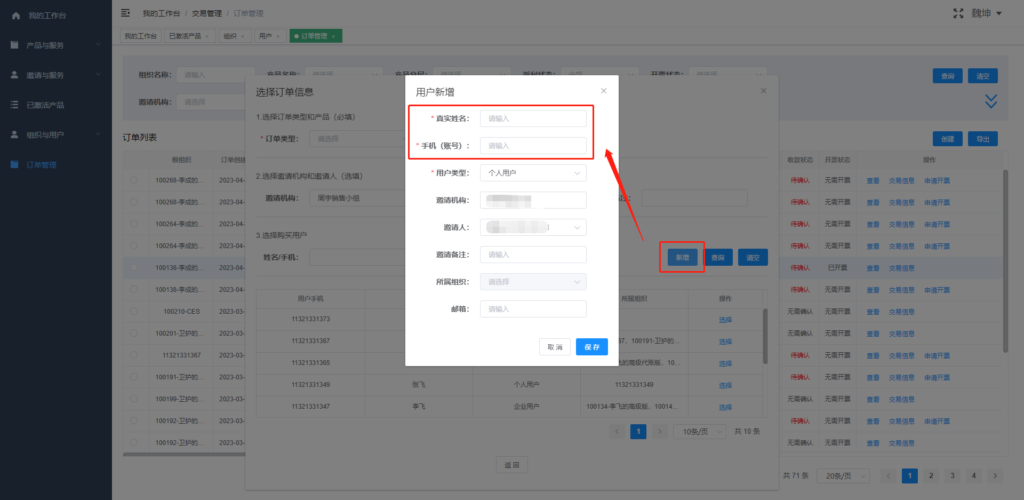Screen dimensions: 1024x500
Task: Click 查询 in the top filter bar
Action: coord(947,76)
